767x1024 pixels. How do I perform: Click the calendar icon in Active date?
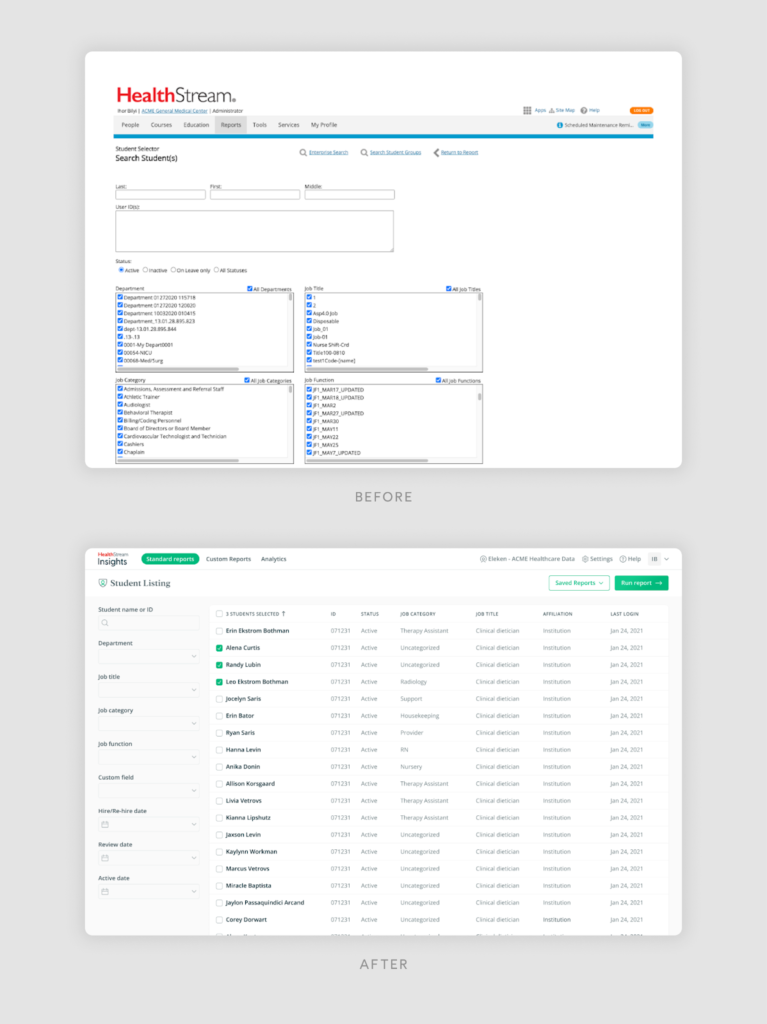(x=105, y=891)
